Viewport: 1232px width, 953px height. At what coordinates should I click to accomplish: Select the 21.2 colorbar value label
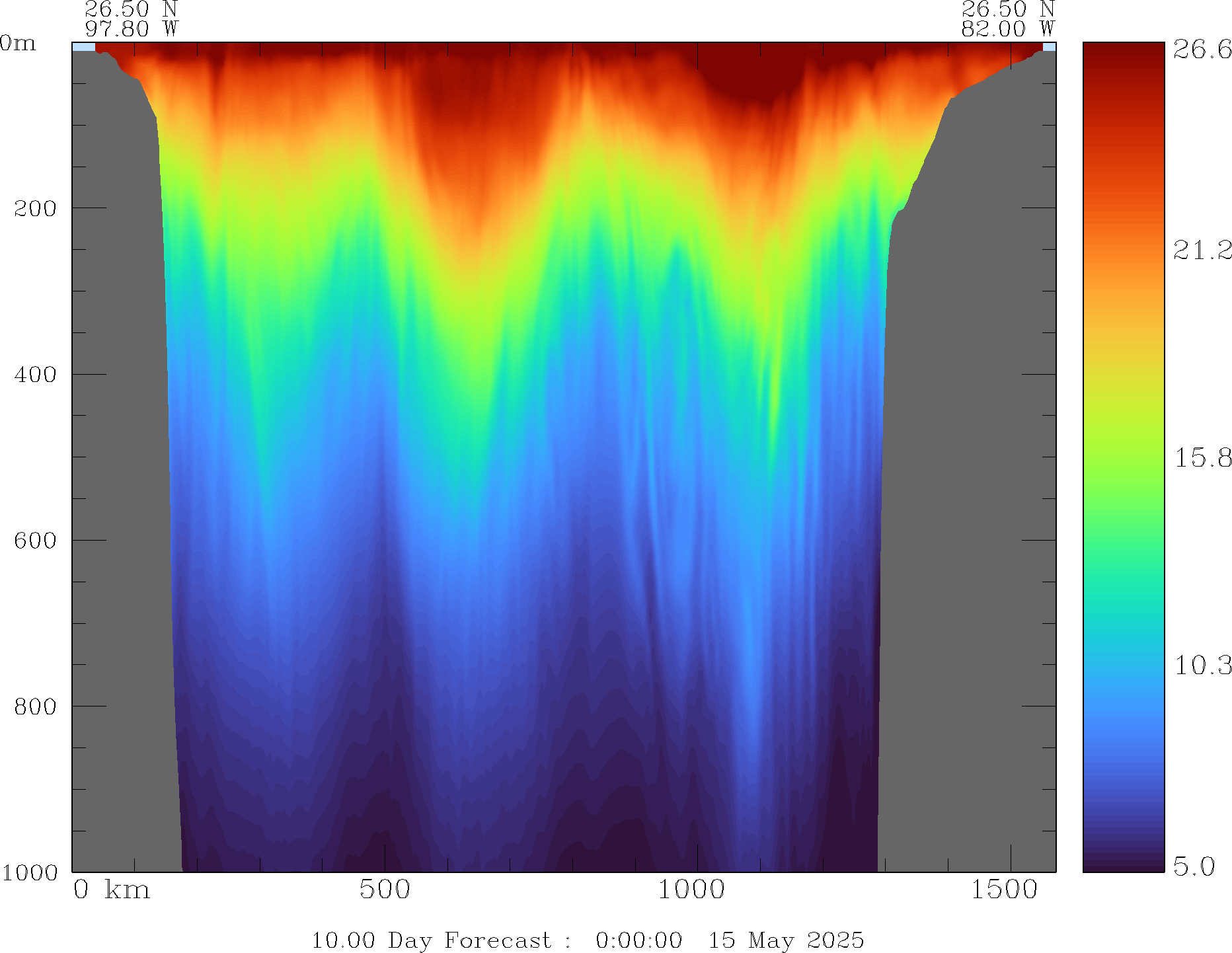[1202, 250]
